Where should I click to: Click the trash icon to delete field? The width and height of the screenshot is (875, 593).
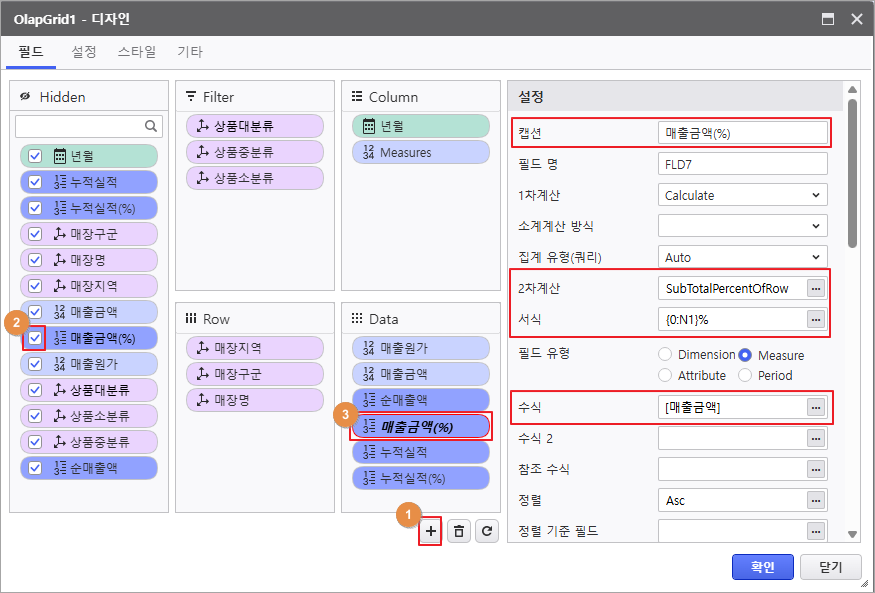(459, 531)
